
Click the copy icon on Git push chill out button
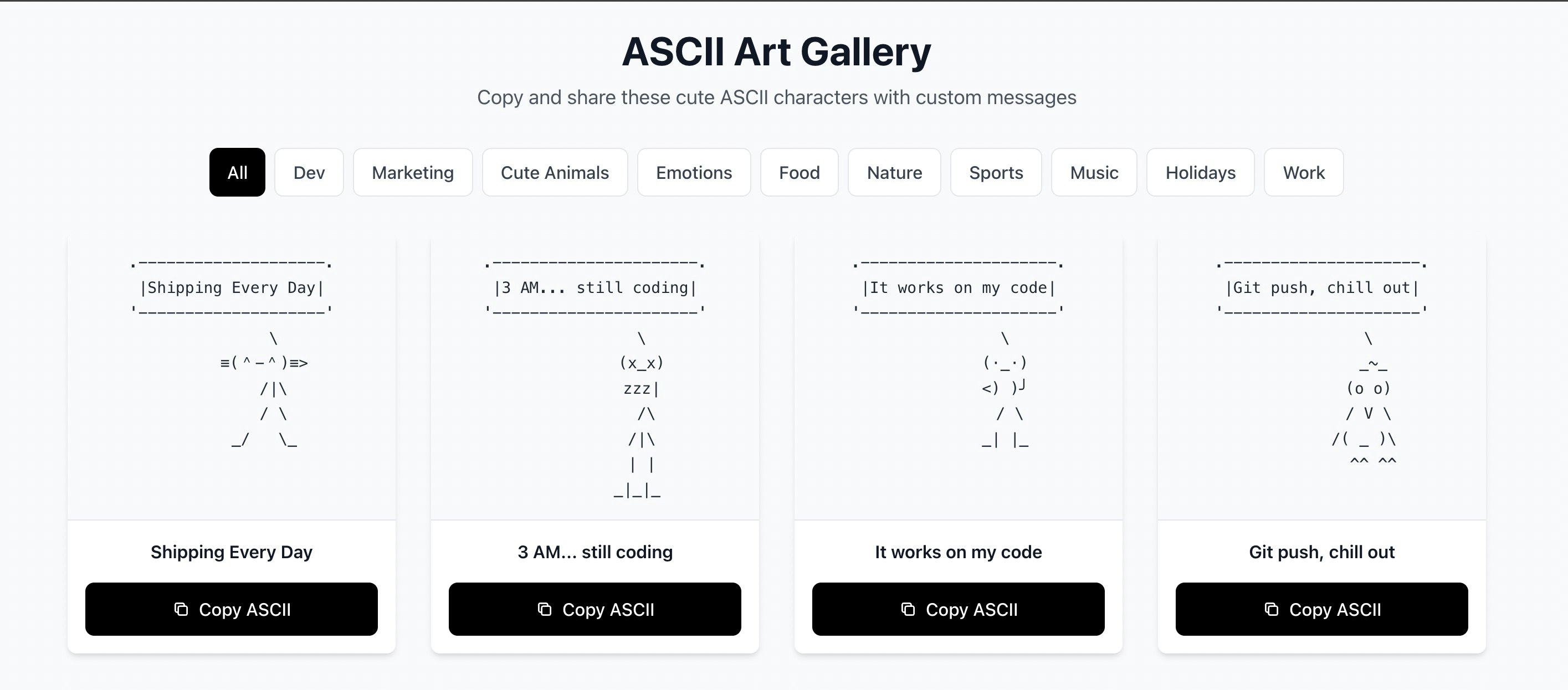point(1270,609)
